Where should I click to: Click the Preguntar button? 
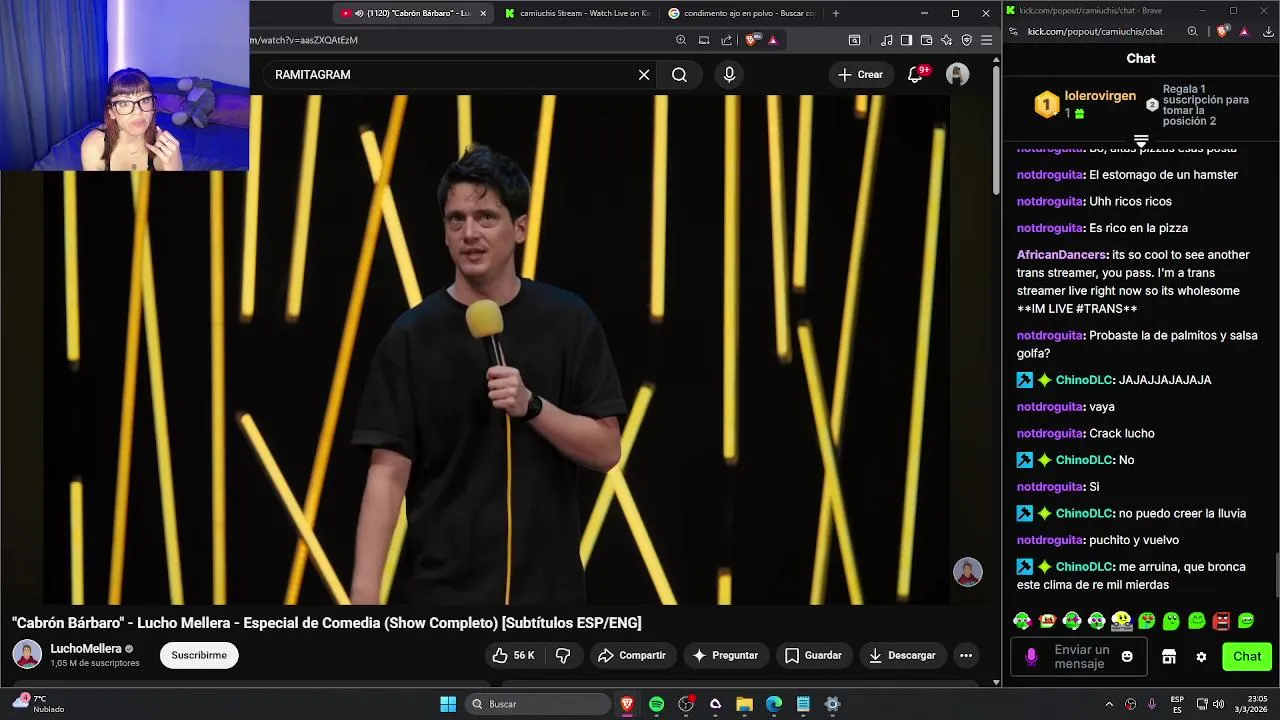pyautogui.click(x=725, y=656)
